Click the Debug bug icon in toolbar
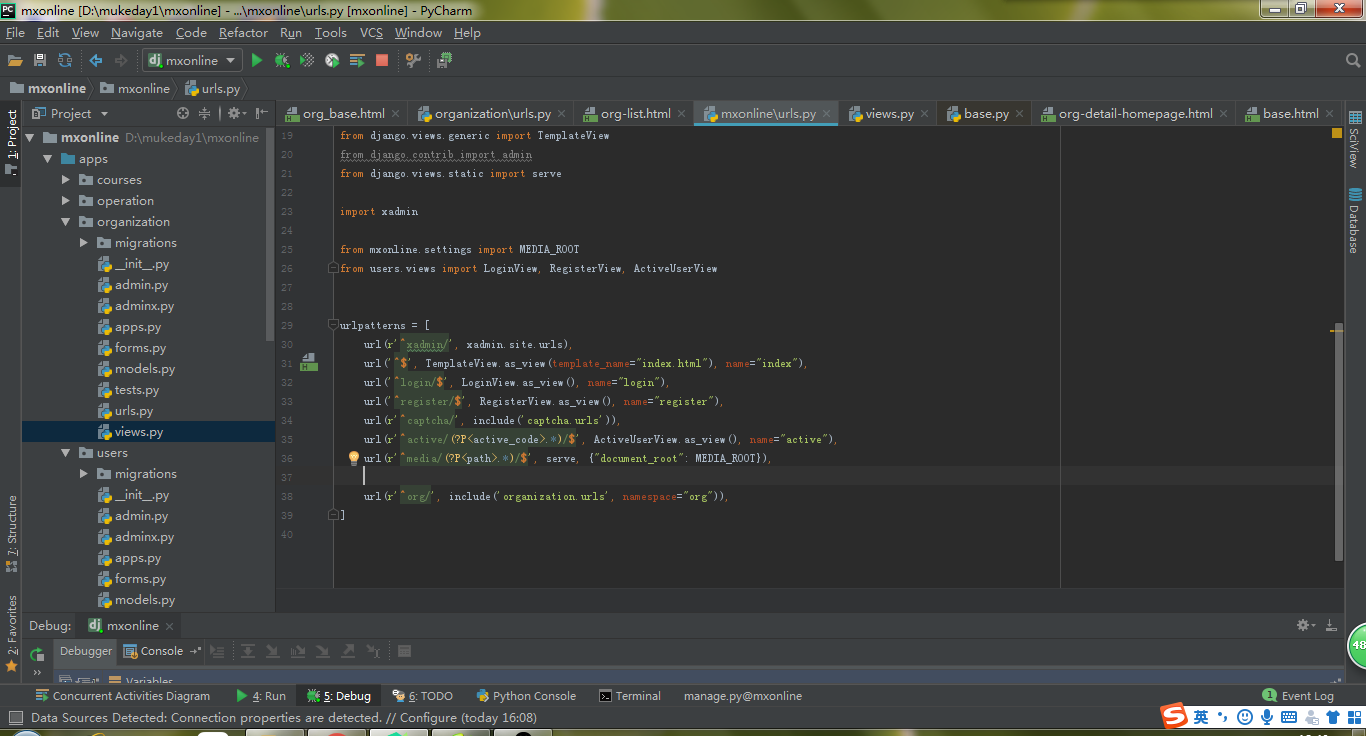 (x=282, y=61)
